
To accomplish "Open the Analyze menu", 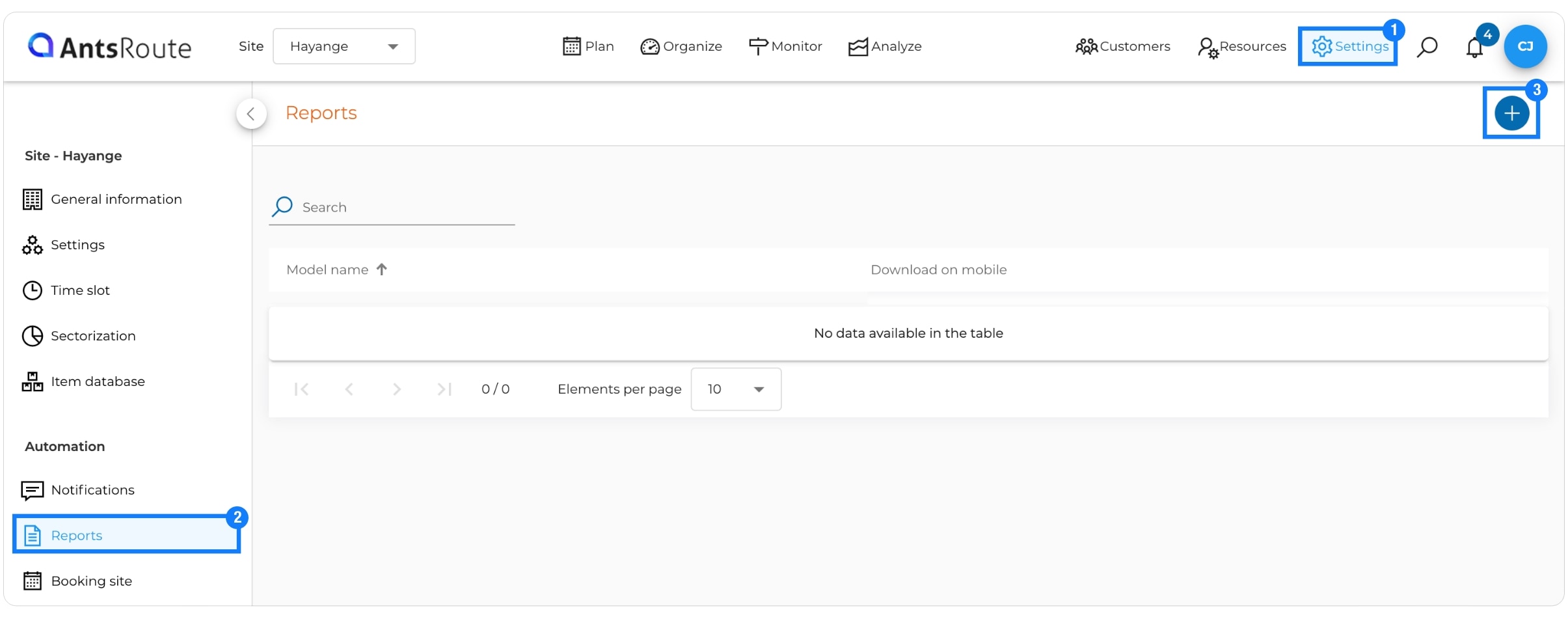I will 885,46.
